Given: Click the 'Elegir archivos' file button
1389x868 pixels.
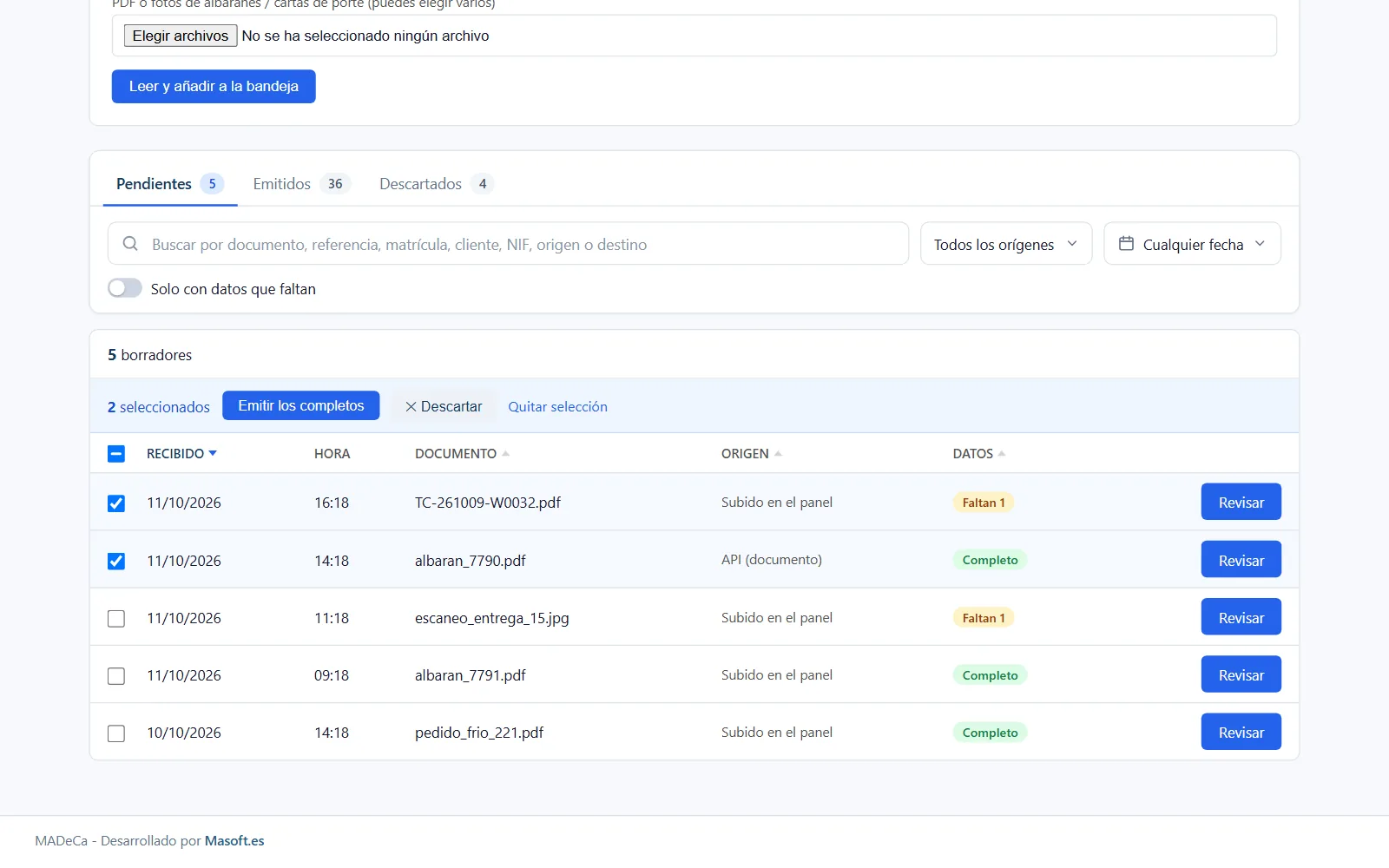Looking at the screenshot, I should [181, 36].
